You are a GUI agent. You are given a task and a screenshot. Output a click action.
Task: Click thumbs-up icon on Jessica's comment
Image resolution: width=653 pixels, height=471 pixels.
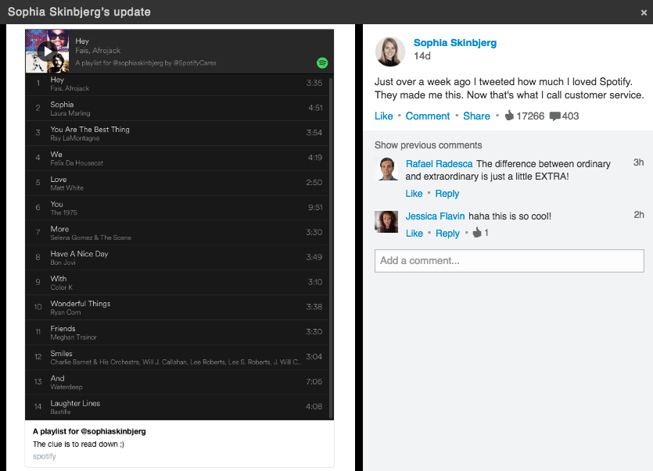[x=477, y=233]
